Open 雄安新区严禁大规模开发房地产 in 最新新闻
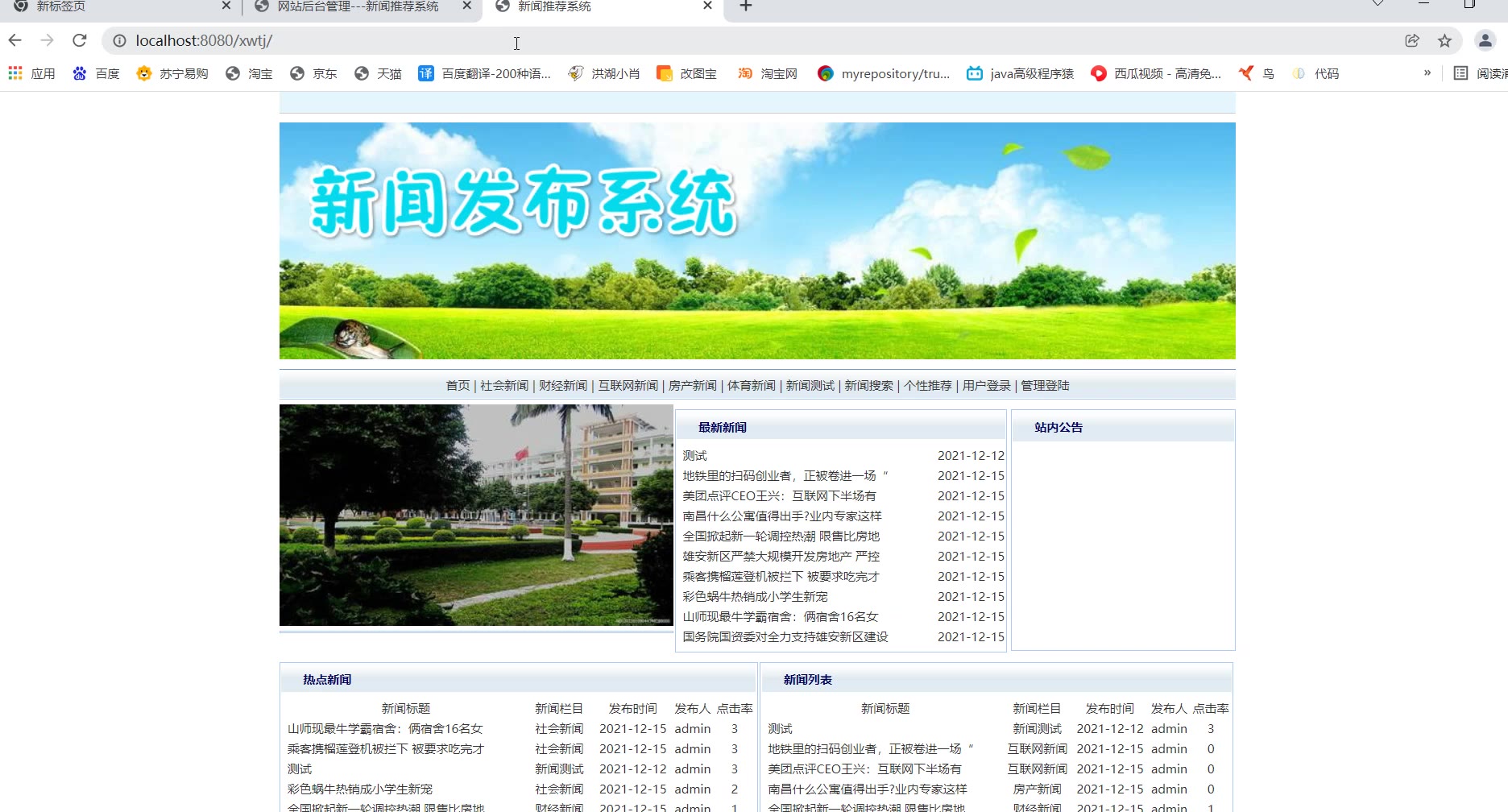Viewport: 1508px width, 812px height. [x=781, y=557]
